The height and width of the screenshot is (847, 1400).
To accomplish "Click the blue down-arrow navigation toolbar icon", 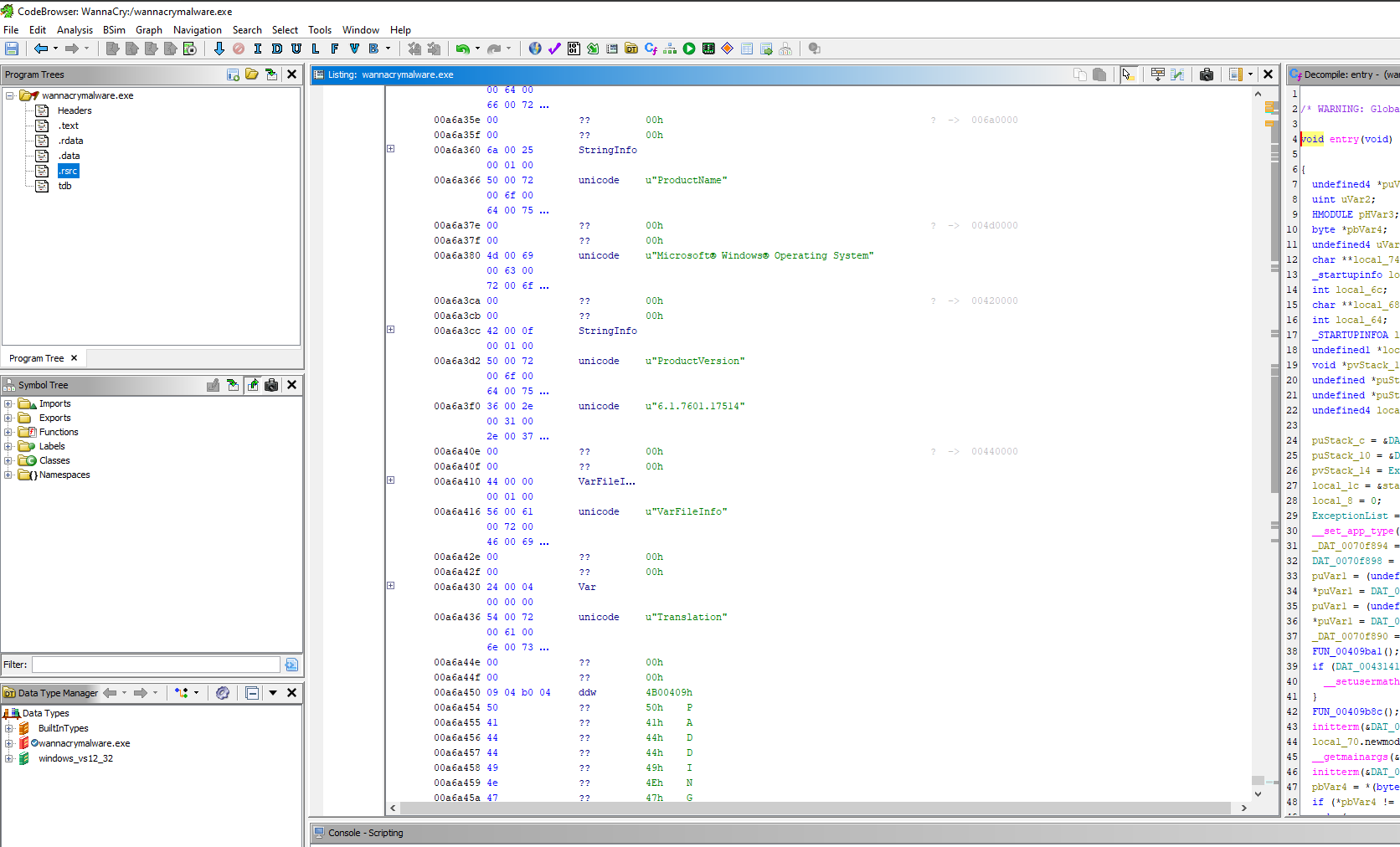I will point(219,49).
